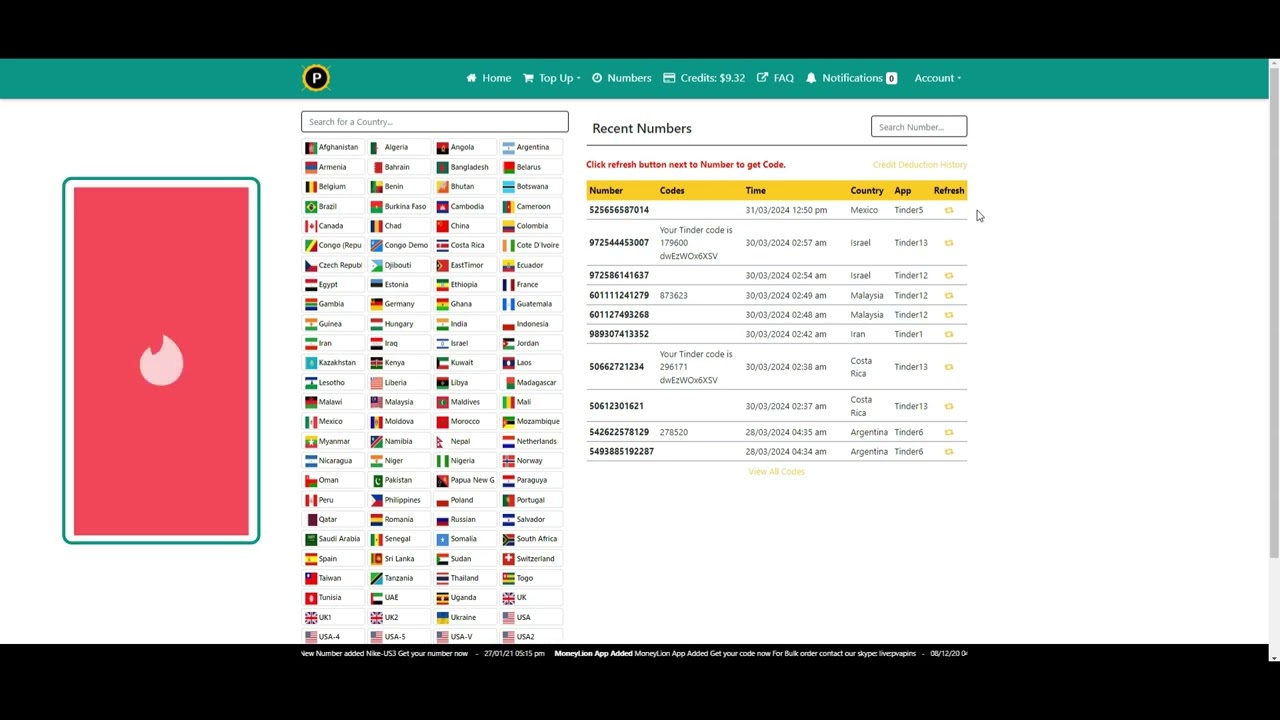Select the Norway flag icon

[x=508, y=461]
